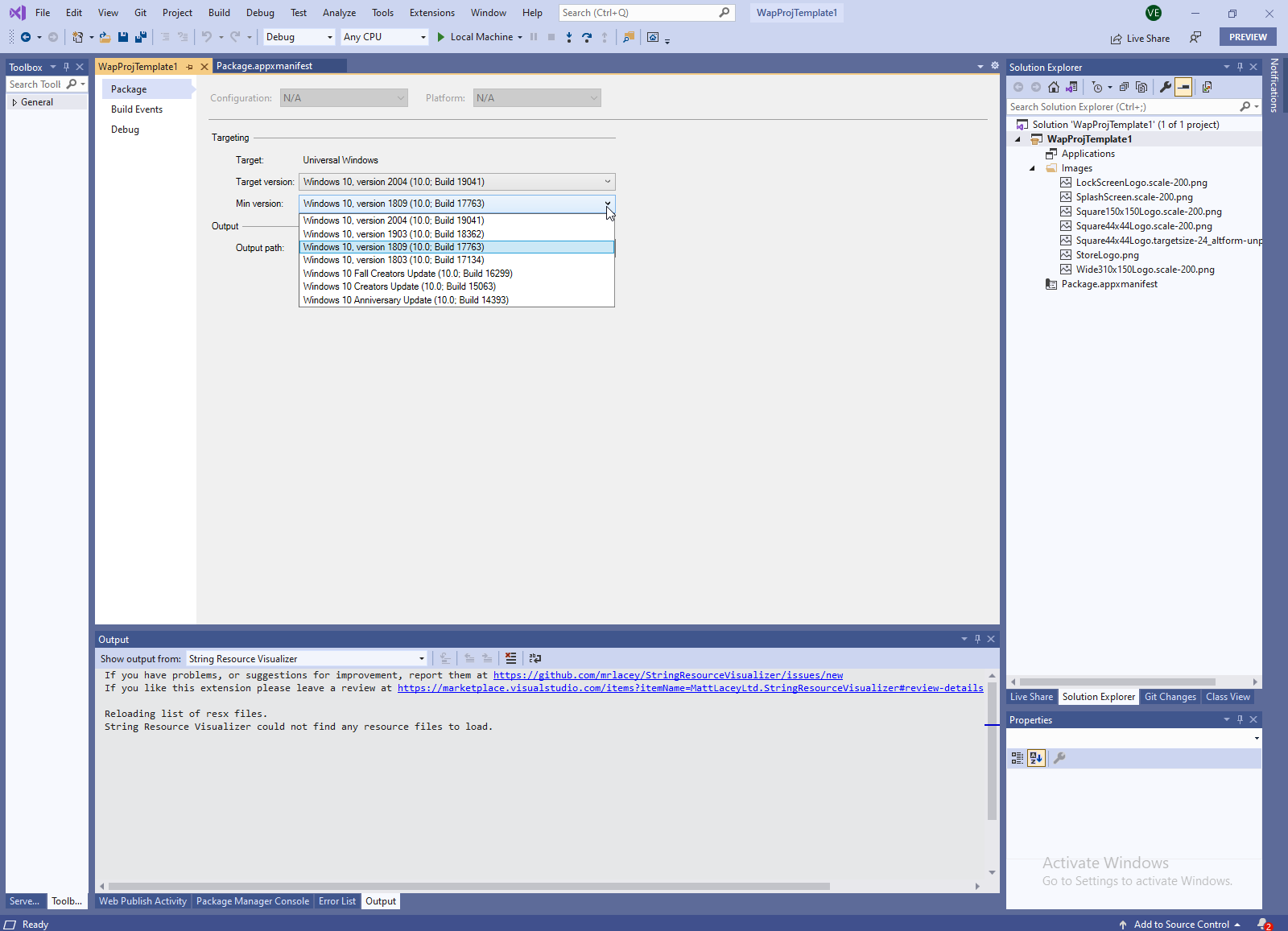The width and height of the screenshot is (1288, 931).
Task: Click the Save All icon
Action: [141, 37]
